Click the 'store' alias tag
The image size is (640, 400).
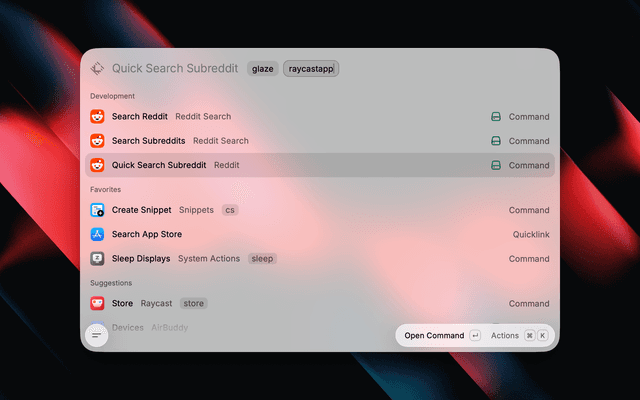[x=193, y=303]
